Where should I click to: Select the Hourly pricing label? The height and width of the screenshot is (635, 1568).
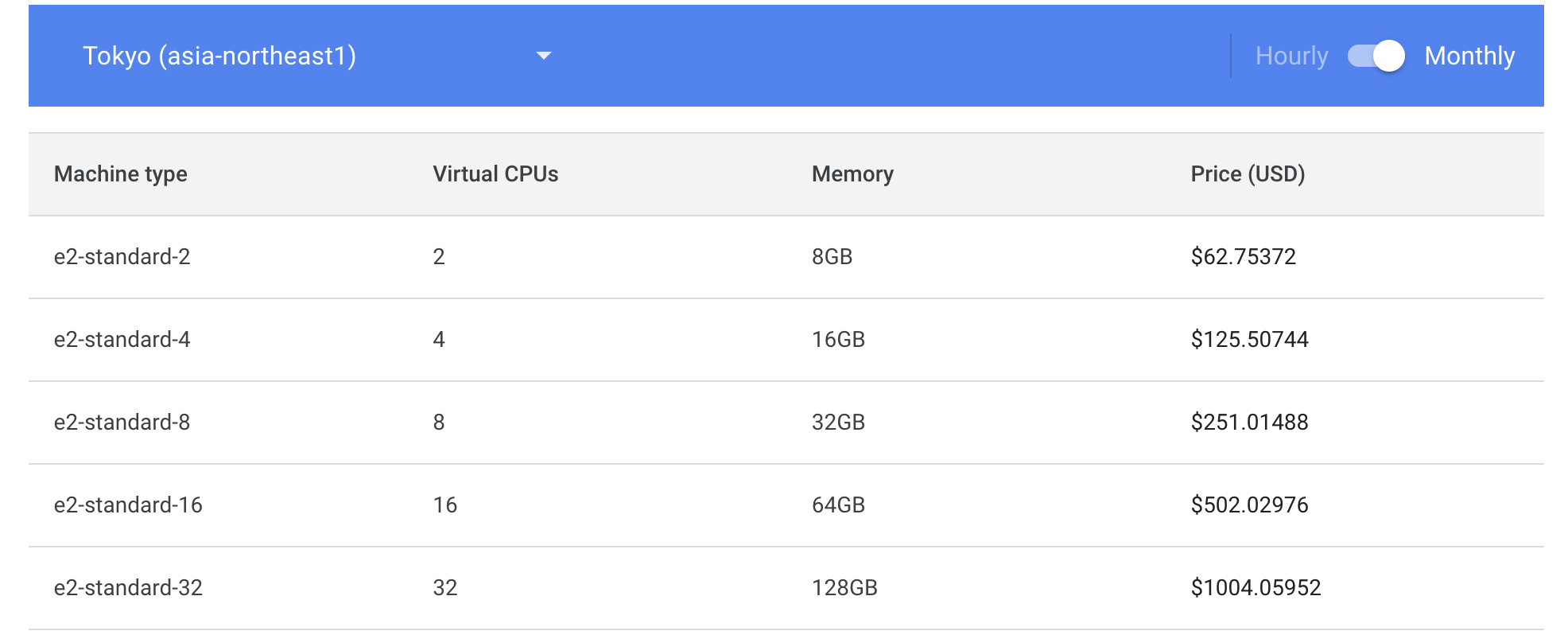pos(1291,56)
